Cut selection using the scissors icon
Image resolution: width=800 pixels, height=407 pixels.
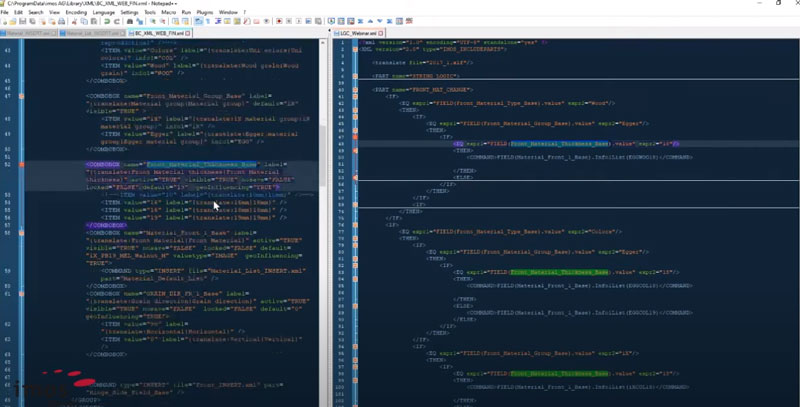point(74,21)
